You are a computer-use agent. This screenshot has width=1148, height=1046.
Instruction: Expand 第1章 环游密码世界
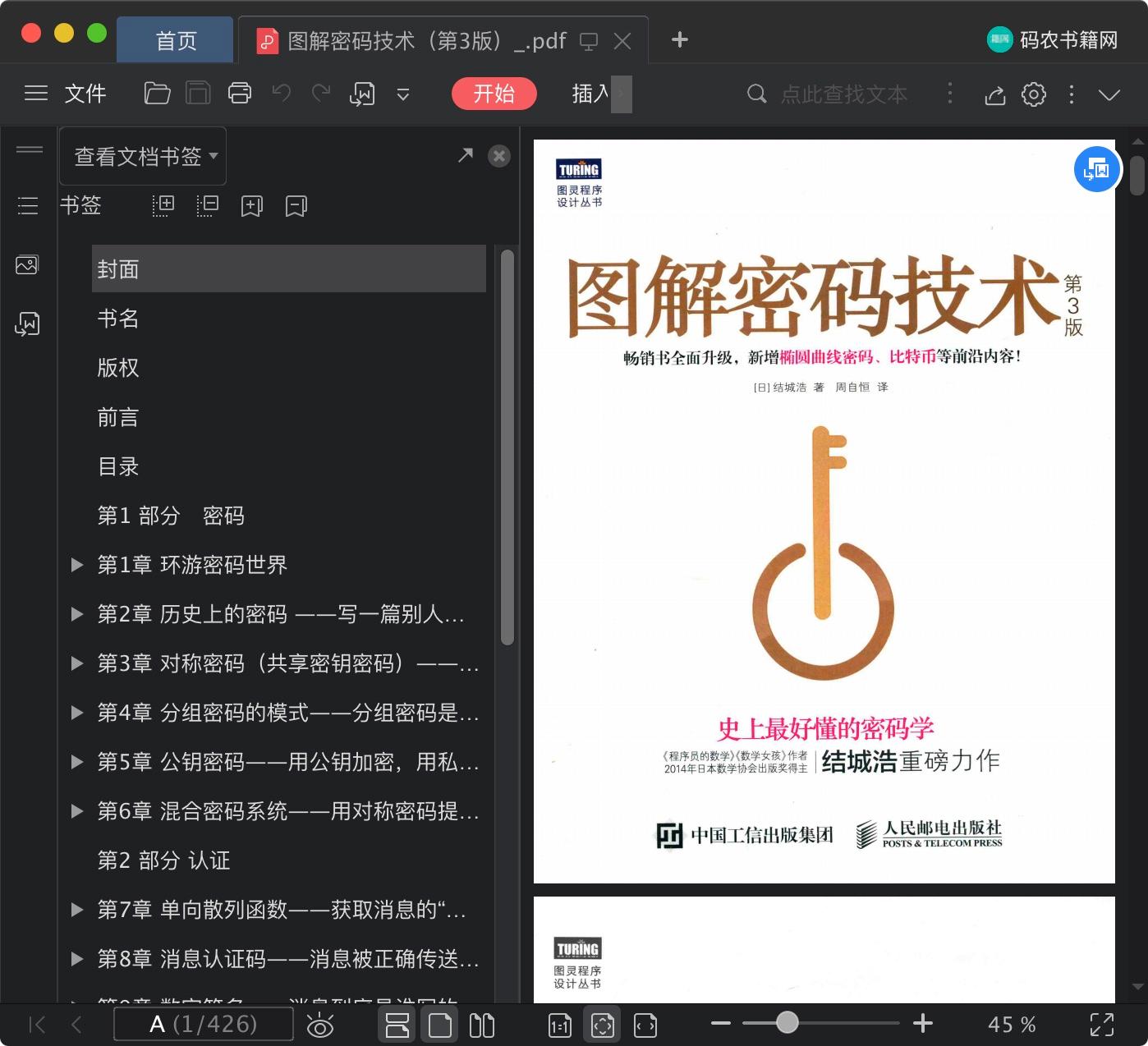click(x=77, y=564)
